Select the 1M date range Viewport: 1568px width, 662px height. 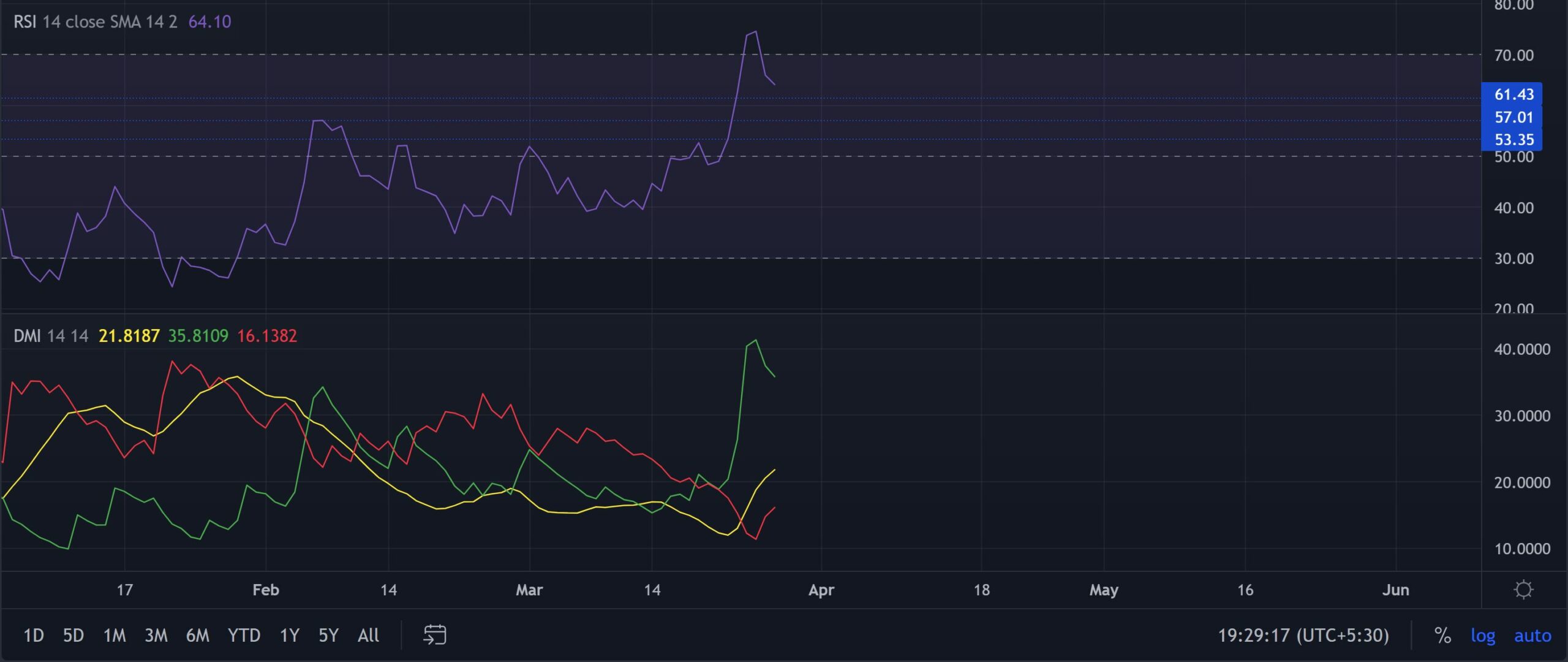[115, 636]
